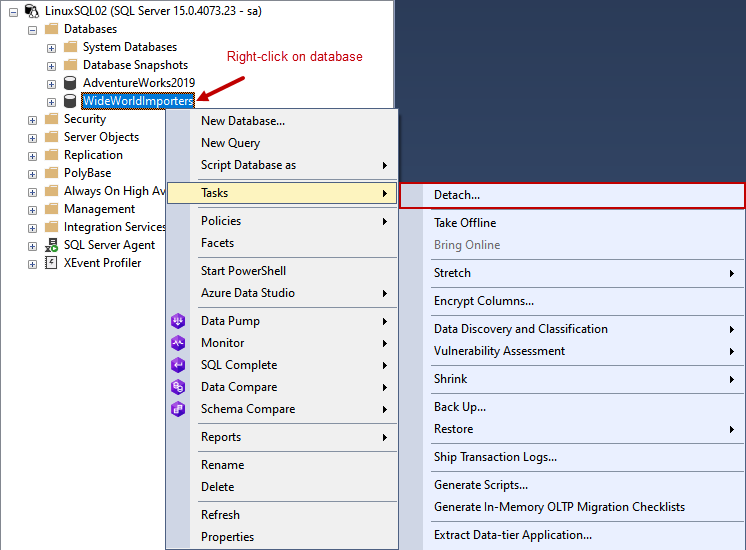Screen dimensions: 746x550
Task: Click the SQL Server Agent icon
Action: [x=51, y=245]
